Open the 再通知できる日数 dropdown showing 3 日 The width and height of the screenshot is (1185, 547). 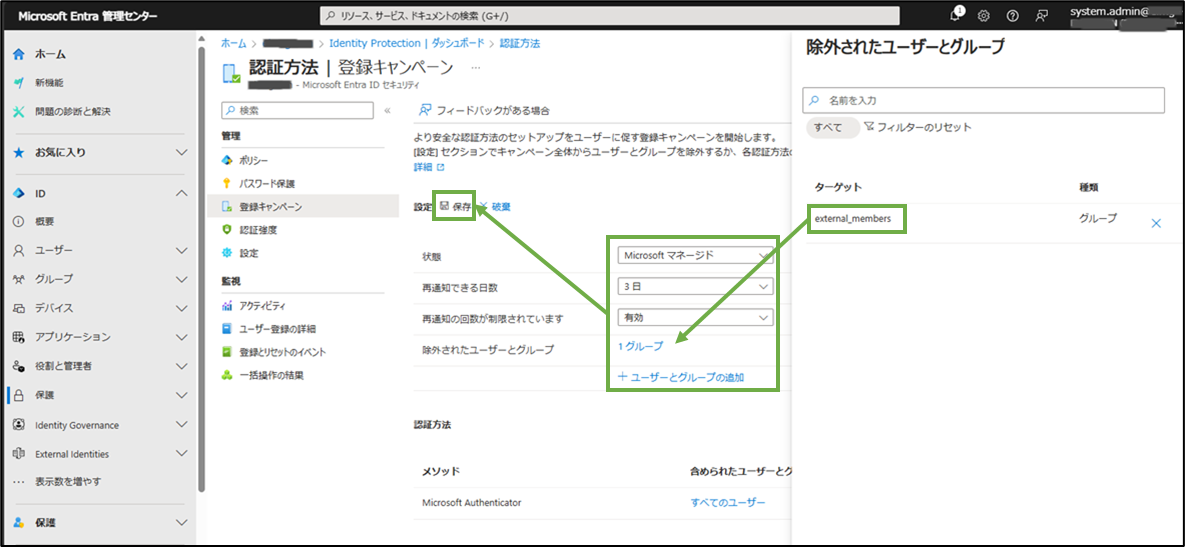coord(695,287)
